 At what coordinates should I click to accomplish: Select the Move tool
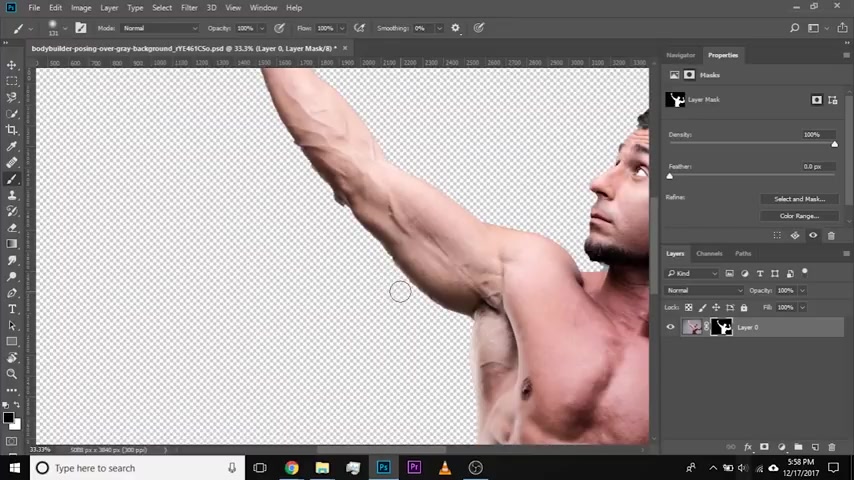click(x=11, y=65)
